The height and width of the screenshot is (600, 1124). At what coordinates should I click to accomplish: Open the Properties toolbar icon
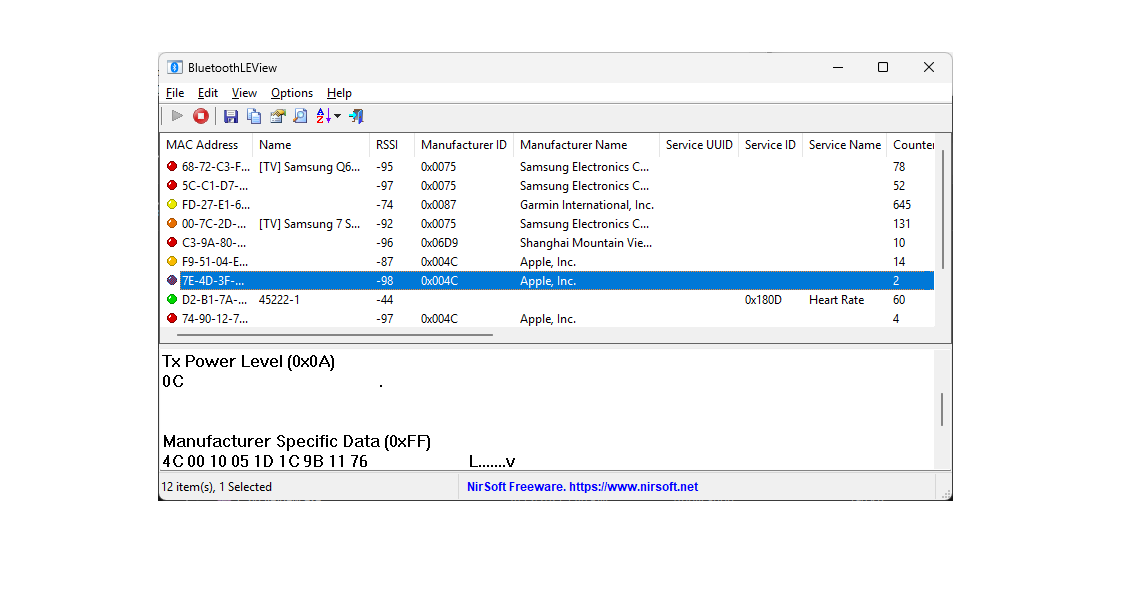pyautogui.click(x=277, y=116)
